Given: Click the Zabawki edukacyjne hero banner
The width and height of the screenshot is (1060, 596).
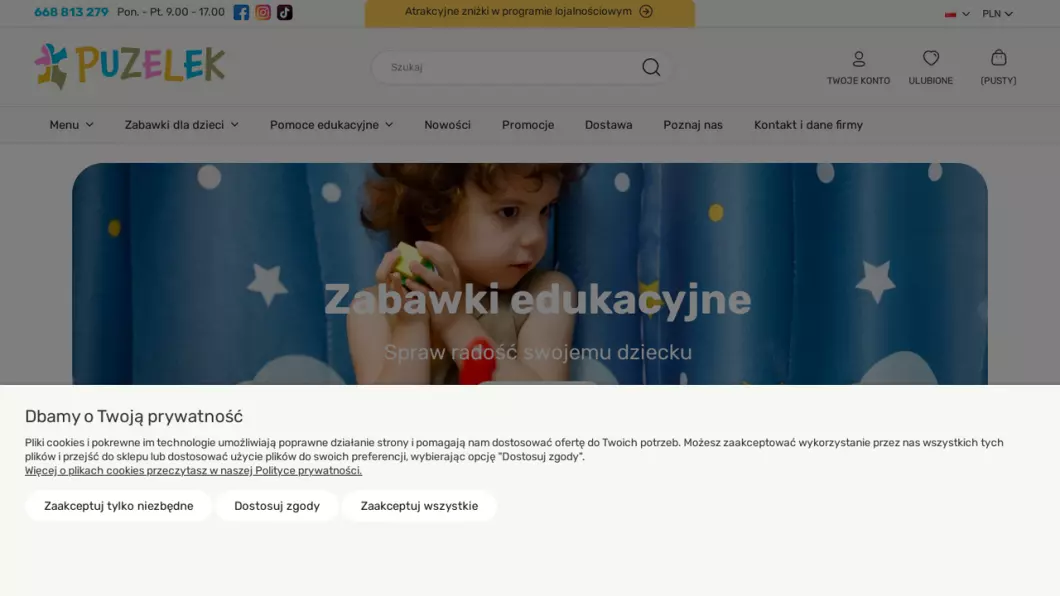Looking at the screenshot, I should point(530,274).
